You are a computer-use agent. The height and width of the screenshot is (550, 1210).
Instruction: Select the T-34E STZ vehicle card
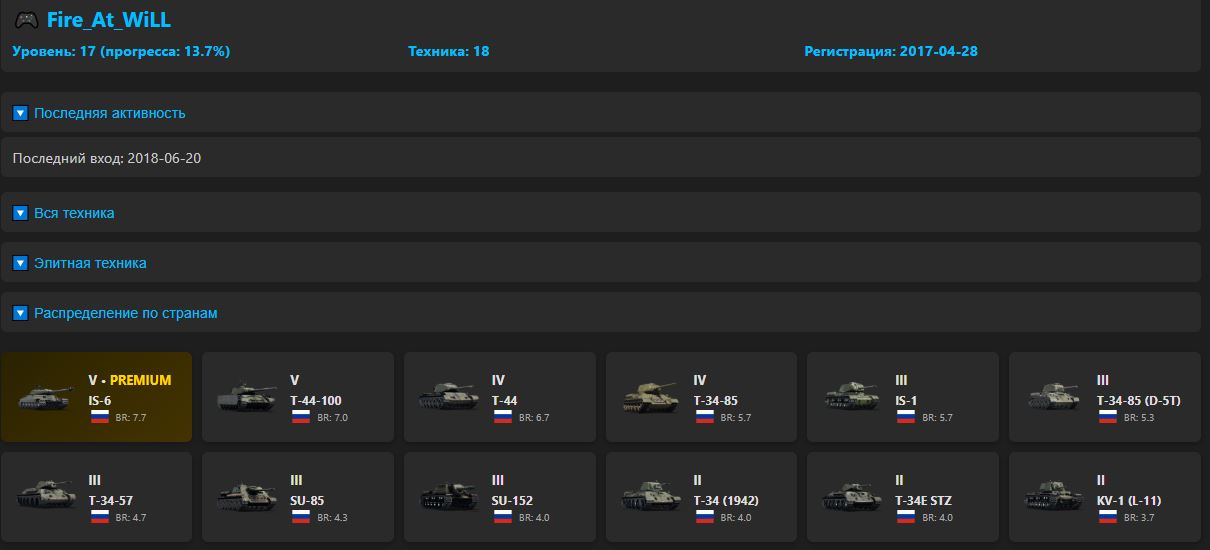[x=903, y=497]
